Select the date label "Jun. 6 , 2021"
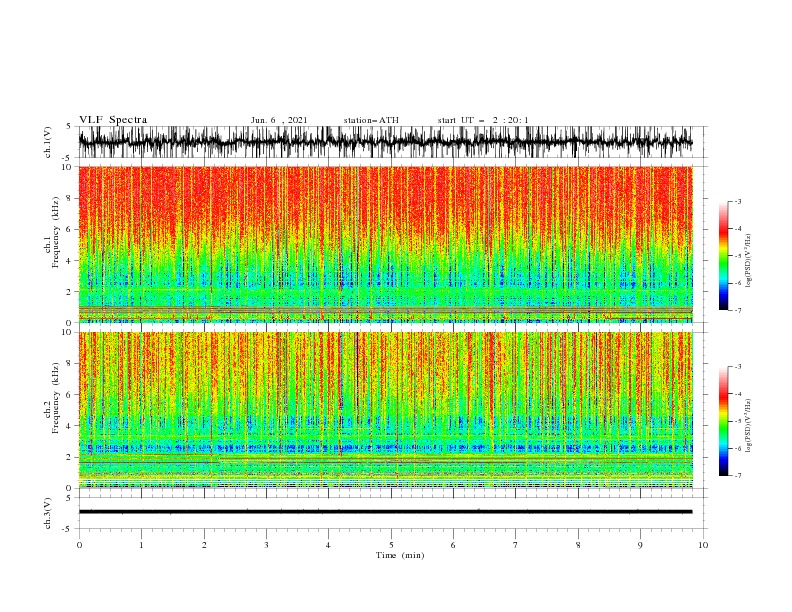The height and width of the screenshot is (612, 792). [x=279, y=120]
